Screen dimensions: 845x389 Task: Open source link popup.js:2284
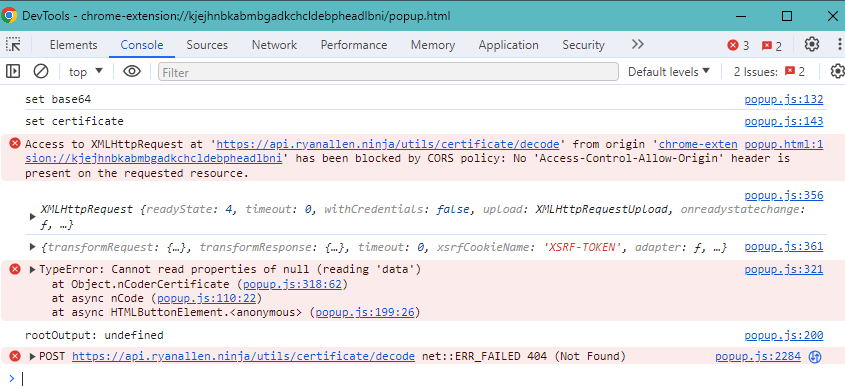[758, 357]
